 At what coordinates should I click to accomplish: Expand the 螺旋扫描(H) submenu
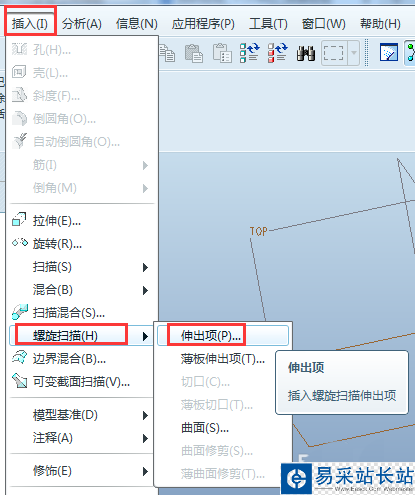82,336
